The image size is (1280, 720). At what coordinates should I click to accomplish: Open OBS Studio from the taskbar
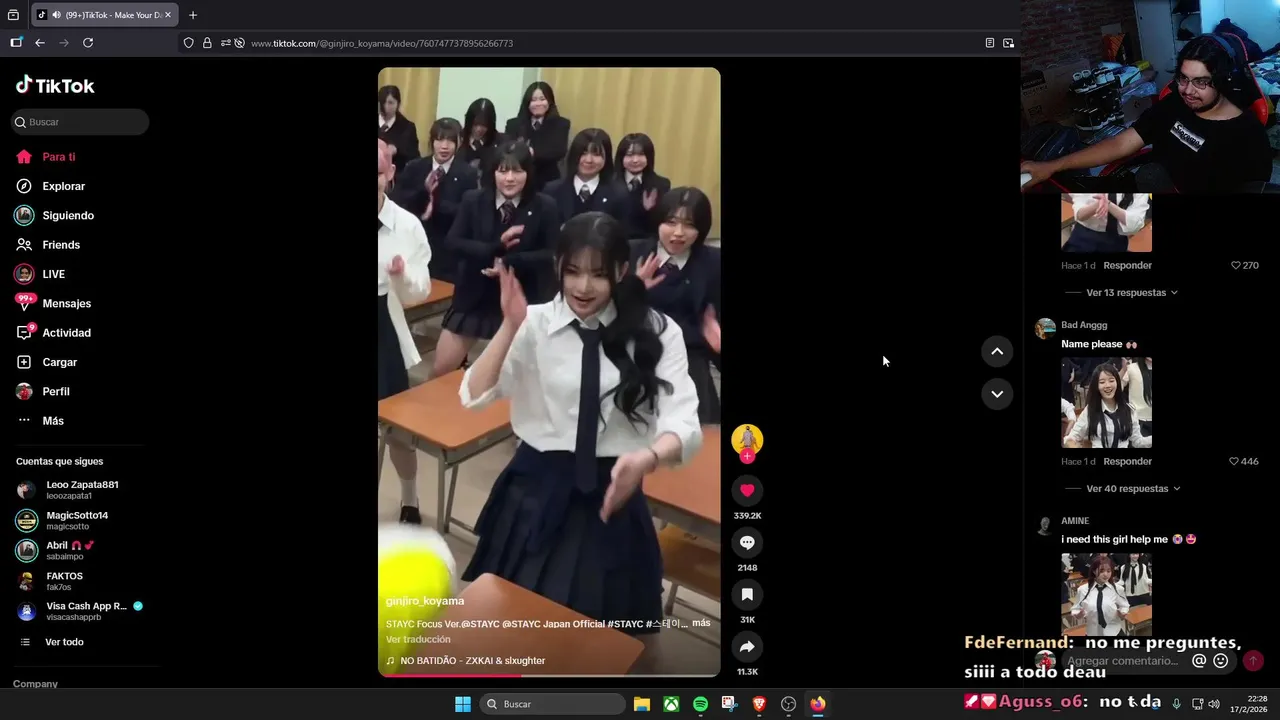[788, 704]
